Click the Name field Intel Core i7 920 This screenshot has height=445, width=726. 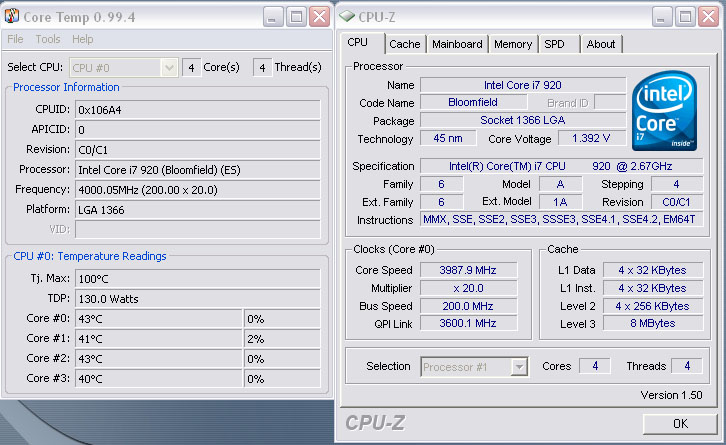pos(523,85)
